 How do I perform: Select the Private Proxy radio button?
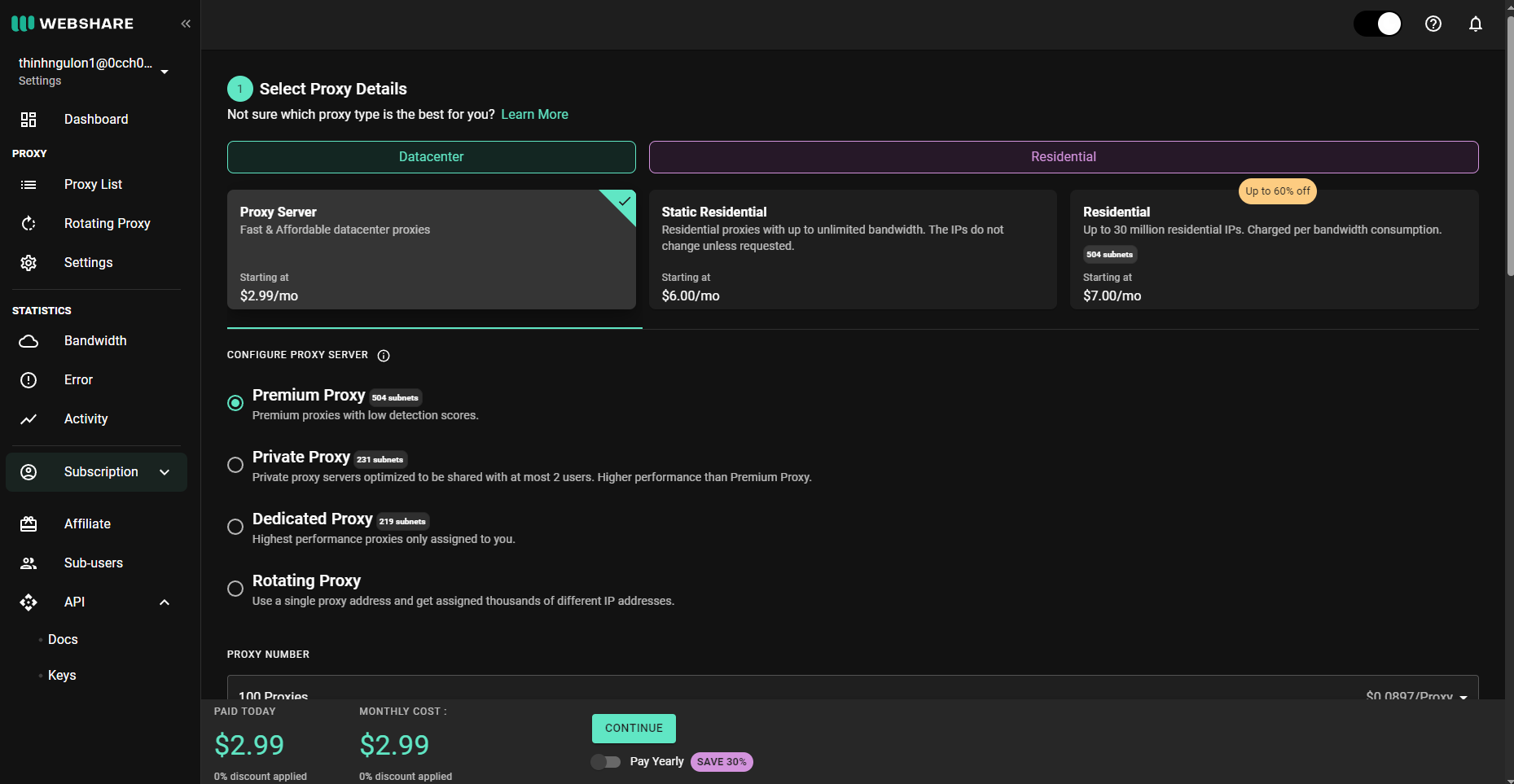[x=235, y=465]
